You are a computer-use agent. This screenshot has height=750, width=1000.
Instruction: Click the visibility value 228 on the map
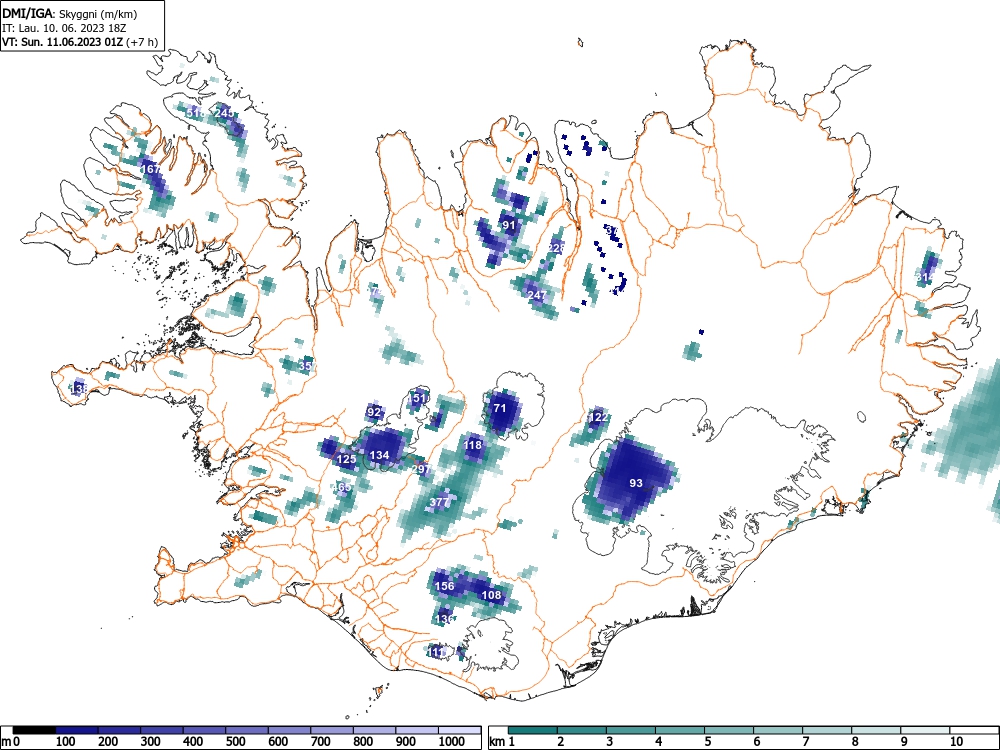(556, 248)
